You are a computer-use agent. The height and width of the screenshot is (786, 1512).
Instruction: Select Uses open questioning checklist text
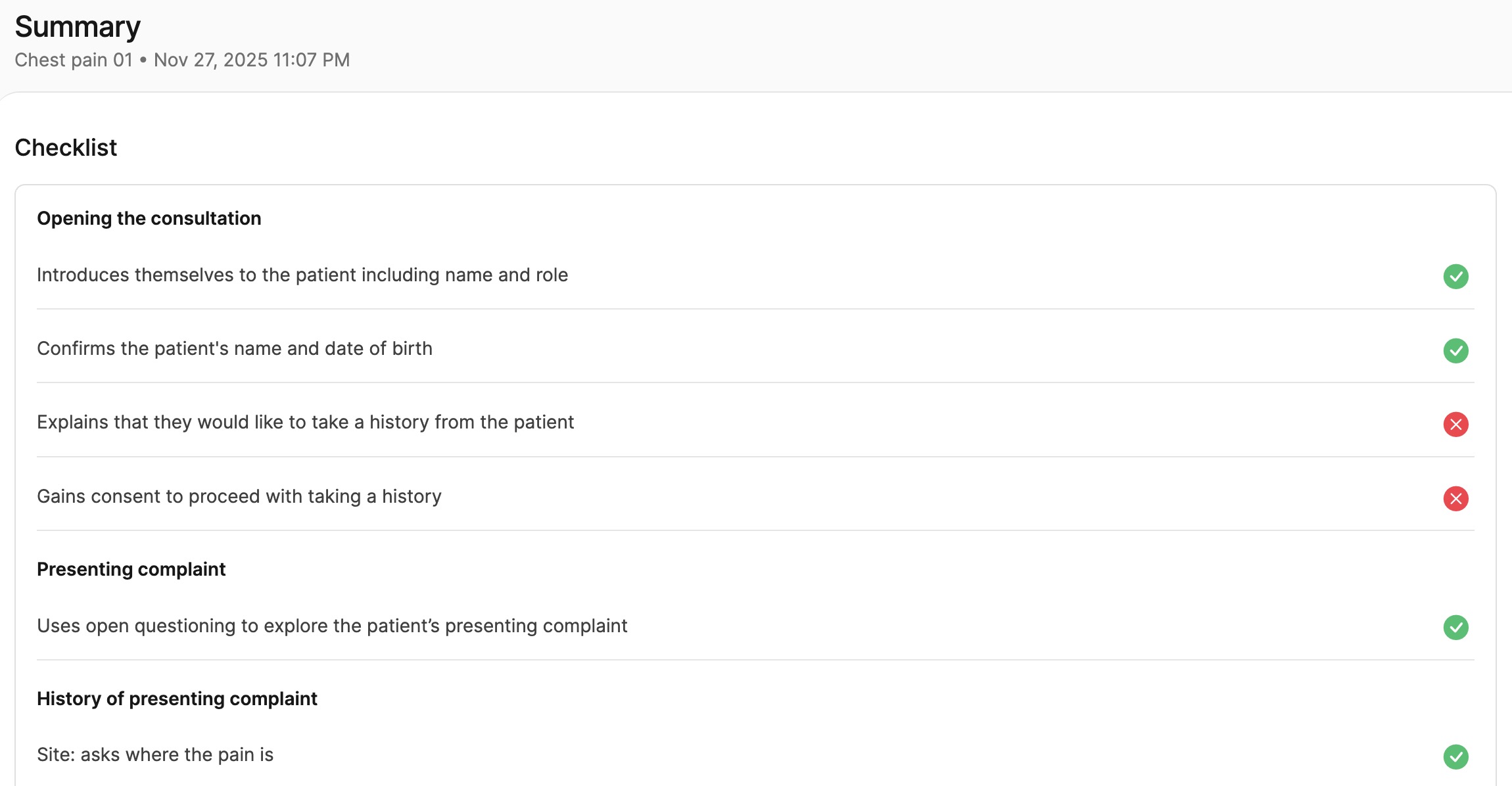tap(332, 626)
